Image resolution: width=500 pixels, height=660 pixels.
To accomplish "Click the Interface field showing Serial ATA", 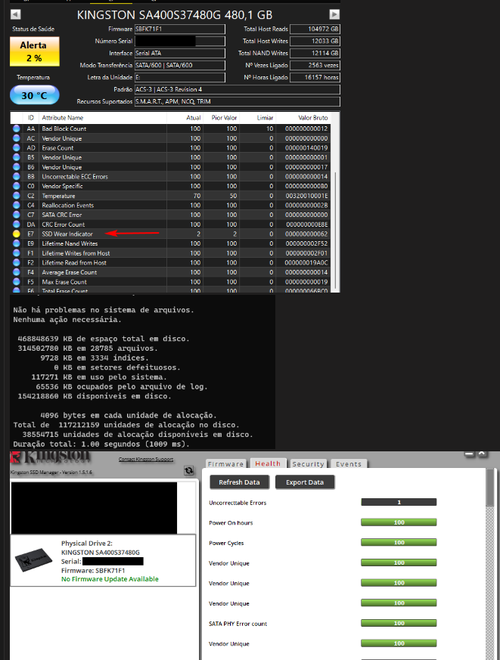I will [180, 53].
